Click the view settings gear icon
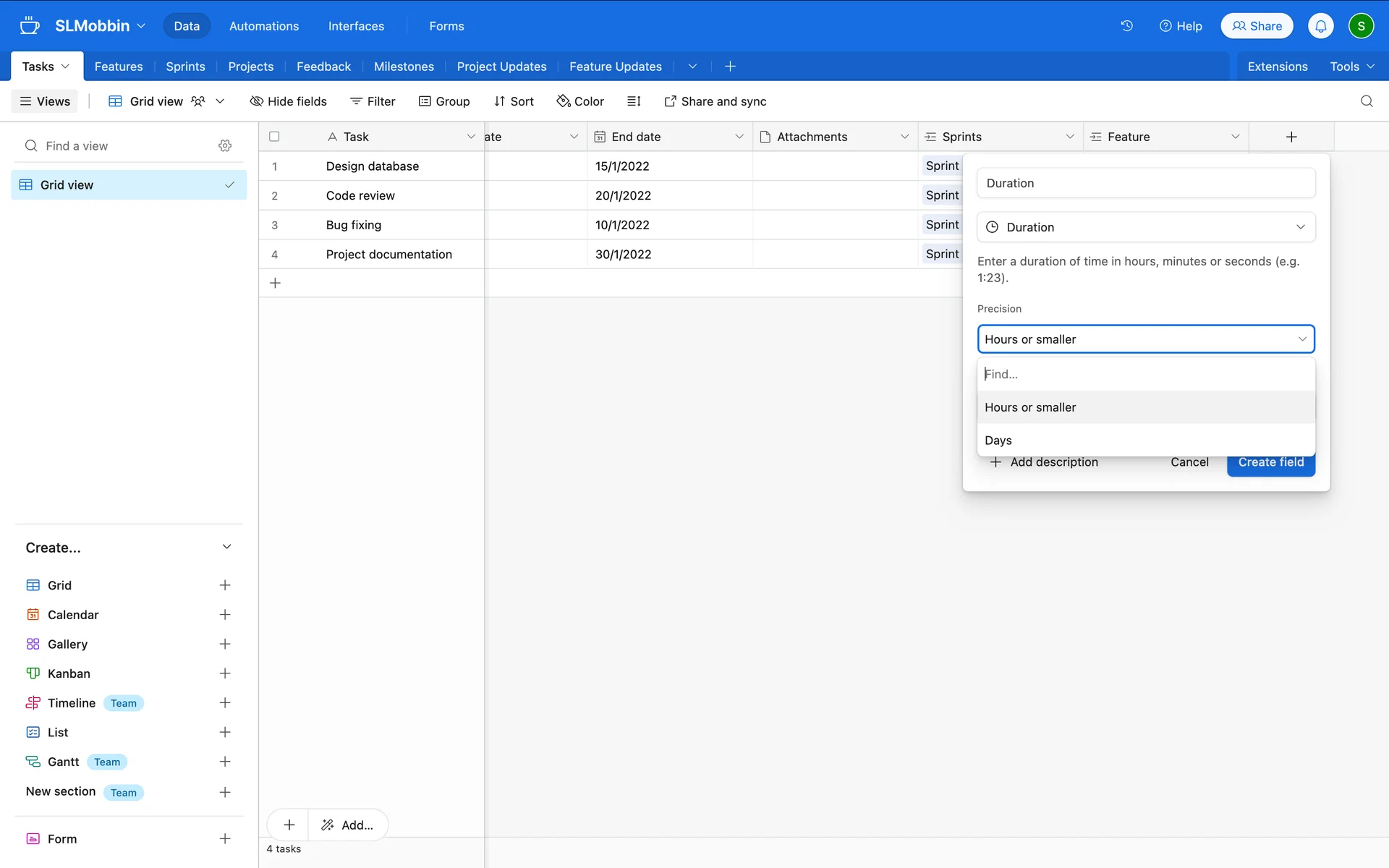This screenshot has width=1389, height=868. pos(225,146)
